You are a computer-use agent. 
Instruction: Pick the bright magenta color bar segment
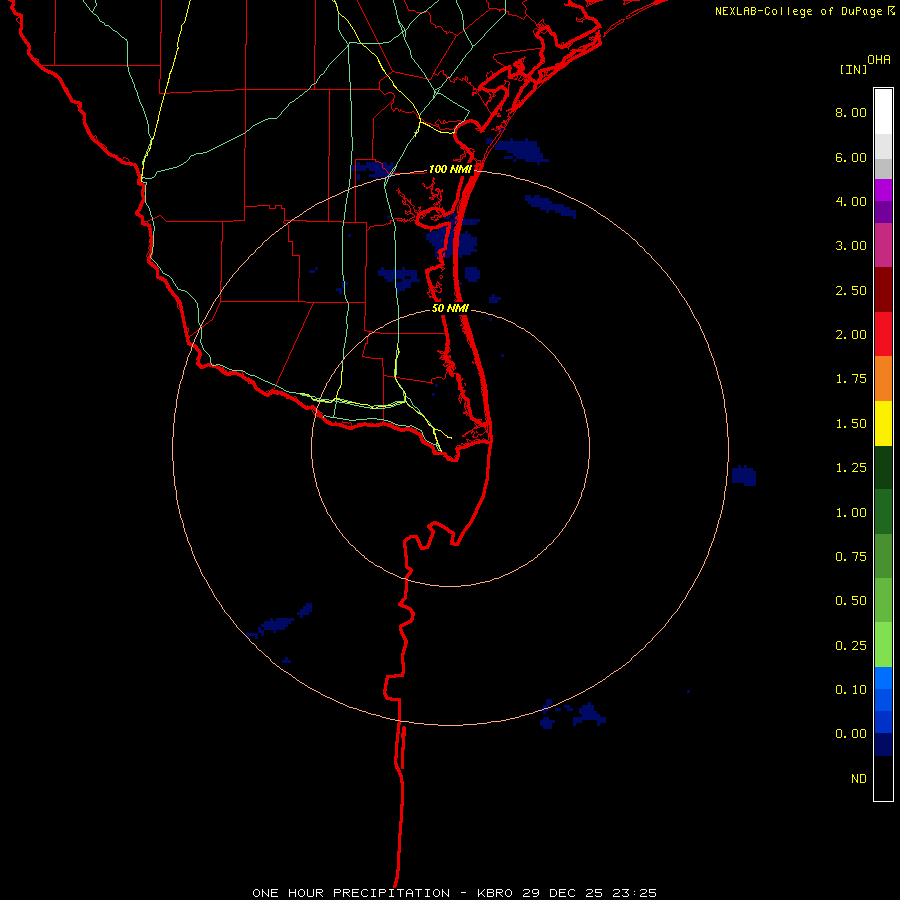883,190
